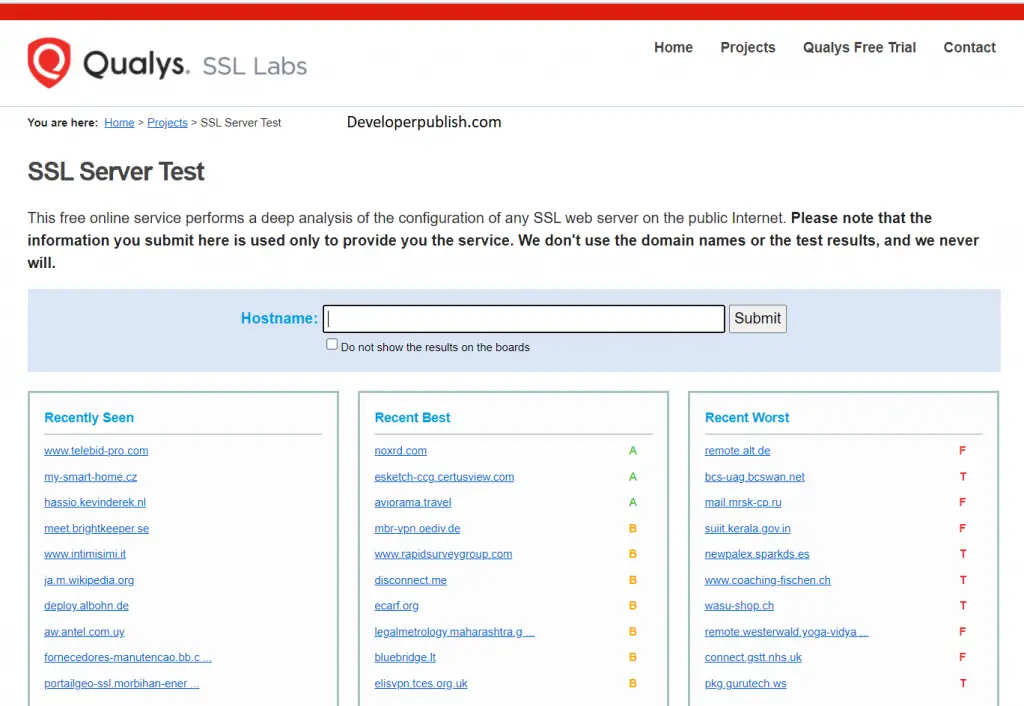Open wasu-shop.ch link
Image resolution: width=1024 pixels, height=706 pixels.
click(x=739, y=605)
